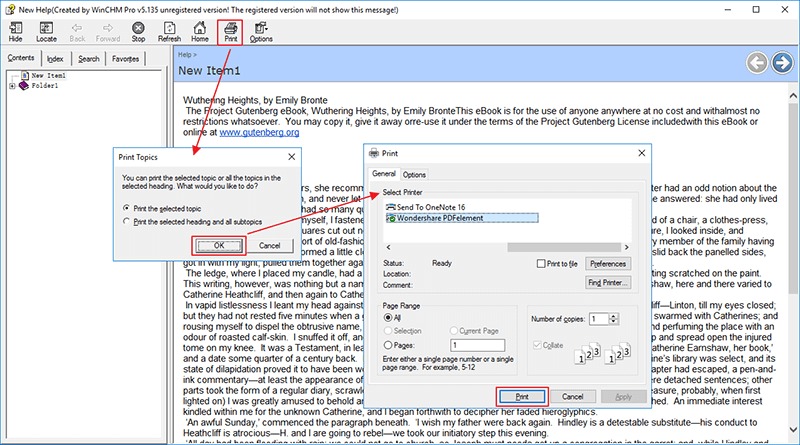Open the Options tab in Print dialog
800x445 pixels.
(414, 175)
